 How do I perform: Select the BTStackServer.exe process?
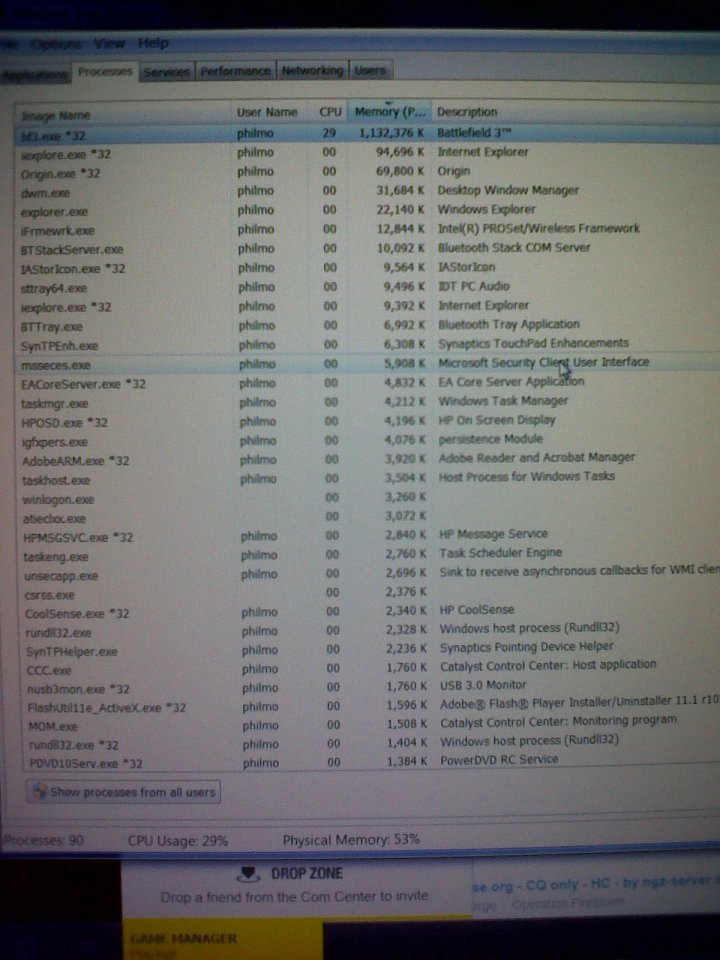coord(72,250)
